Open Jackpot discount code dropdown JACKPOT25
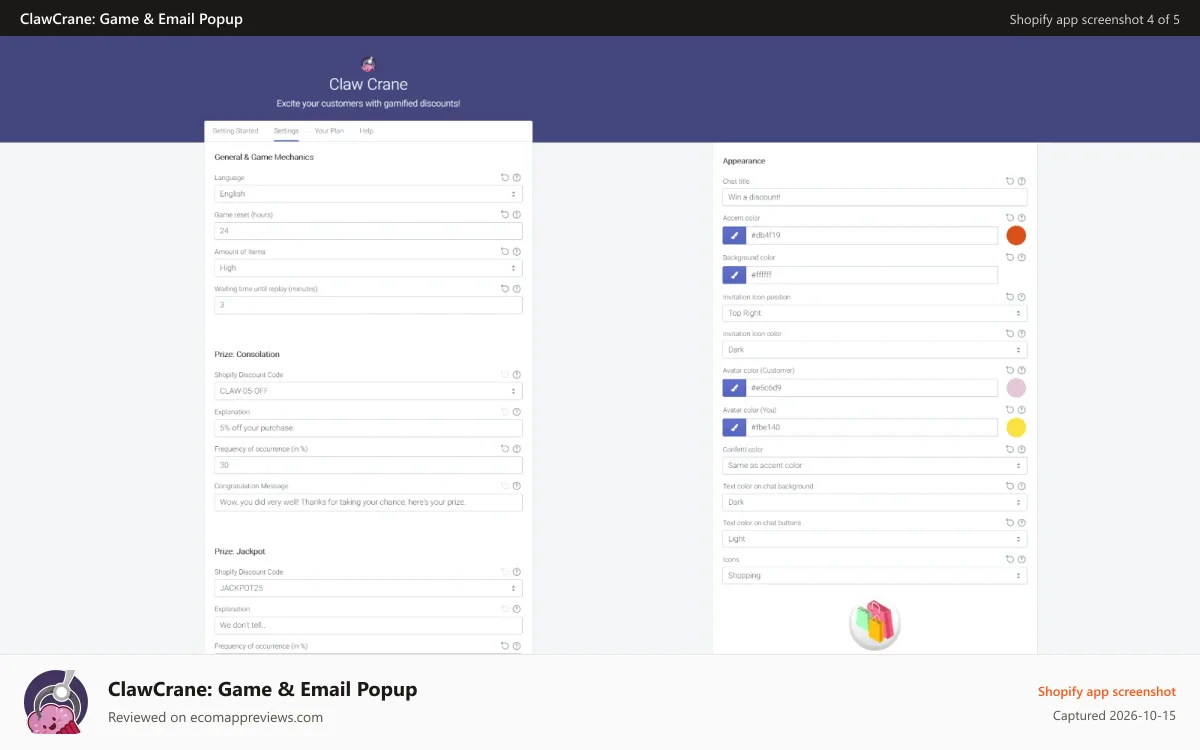This screenshot has width=1200, height=750. tap(368, 588)
